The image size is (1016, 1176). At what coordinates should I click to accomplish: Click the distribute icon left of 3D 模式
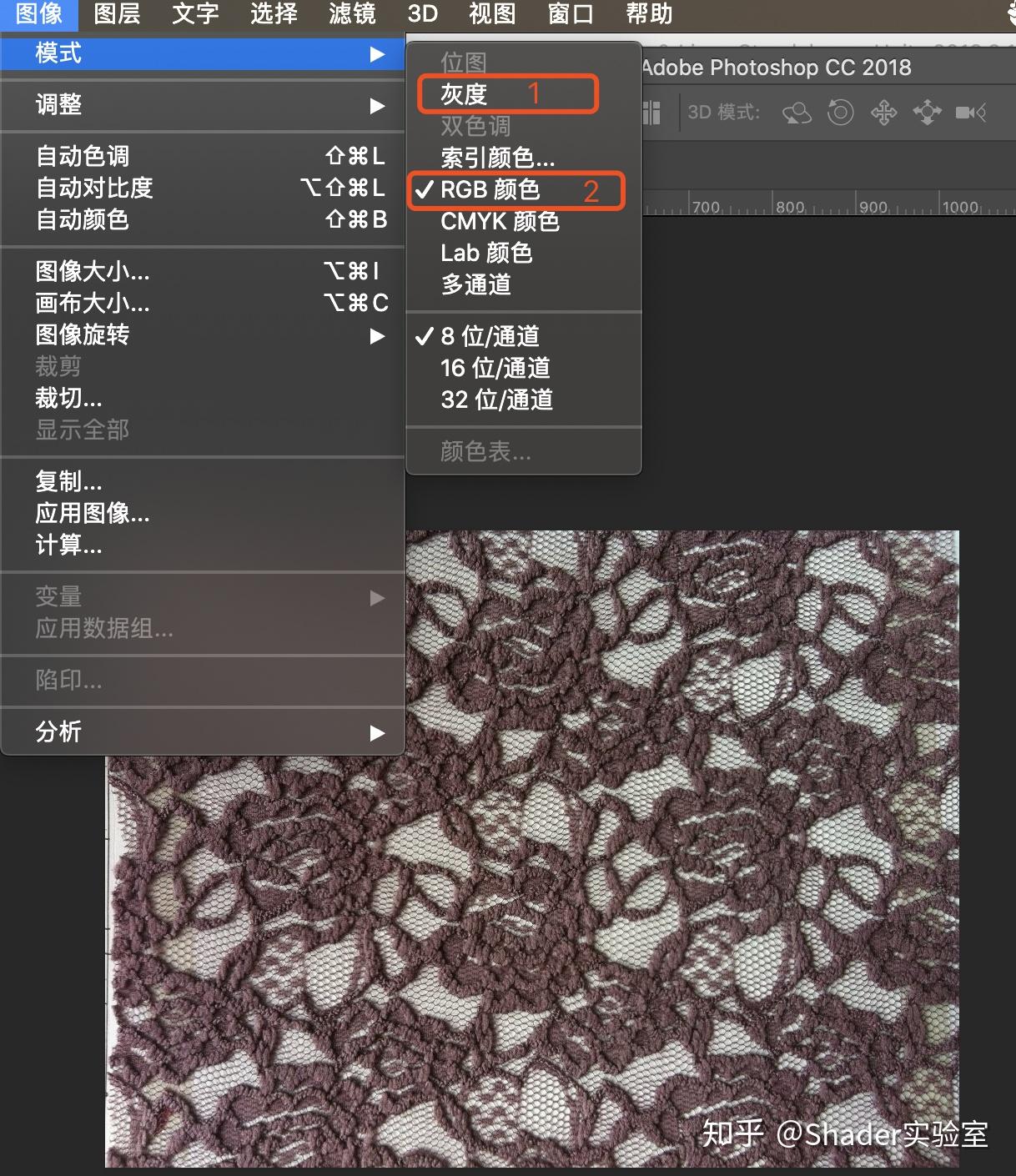(x=651, y=112)
